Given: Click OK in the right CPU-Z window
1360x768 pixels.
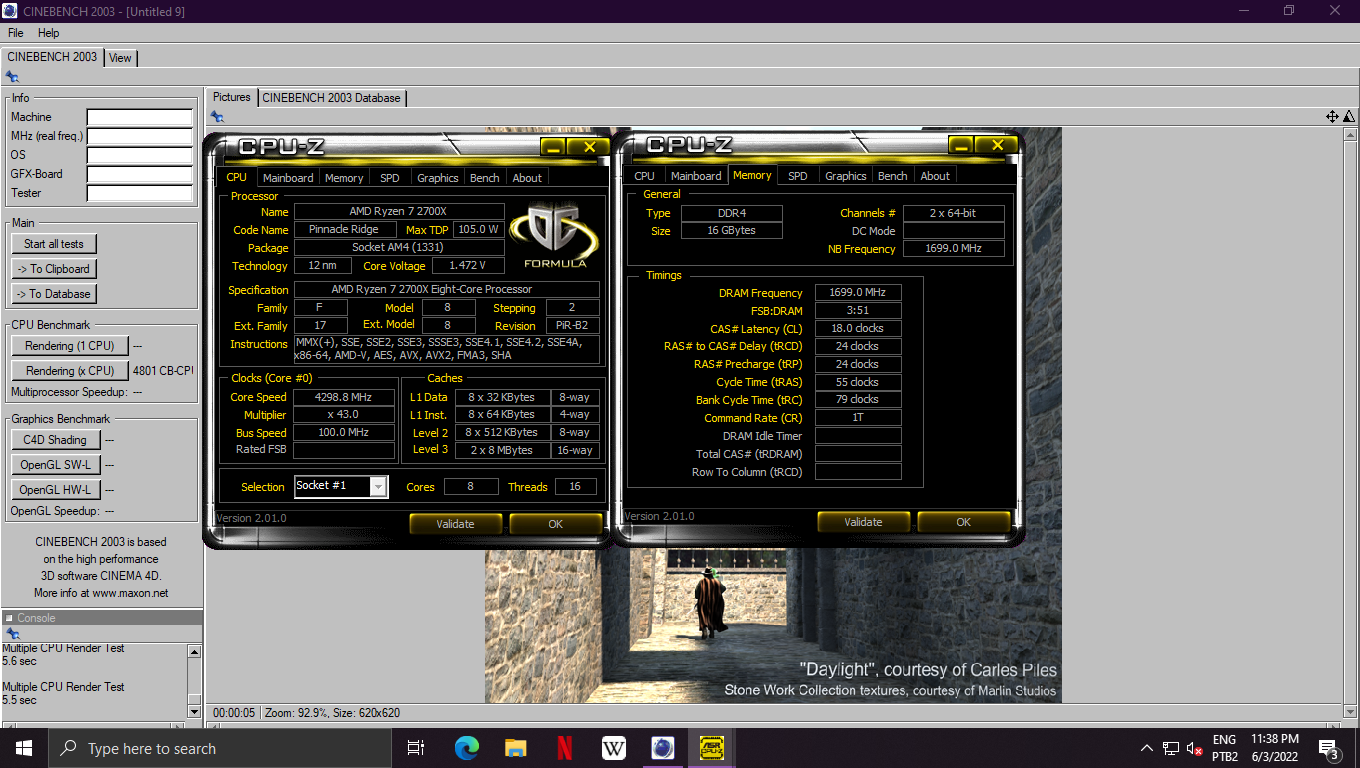Looking at the screenshot, I should (x=964, y=522).
